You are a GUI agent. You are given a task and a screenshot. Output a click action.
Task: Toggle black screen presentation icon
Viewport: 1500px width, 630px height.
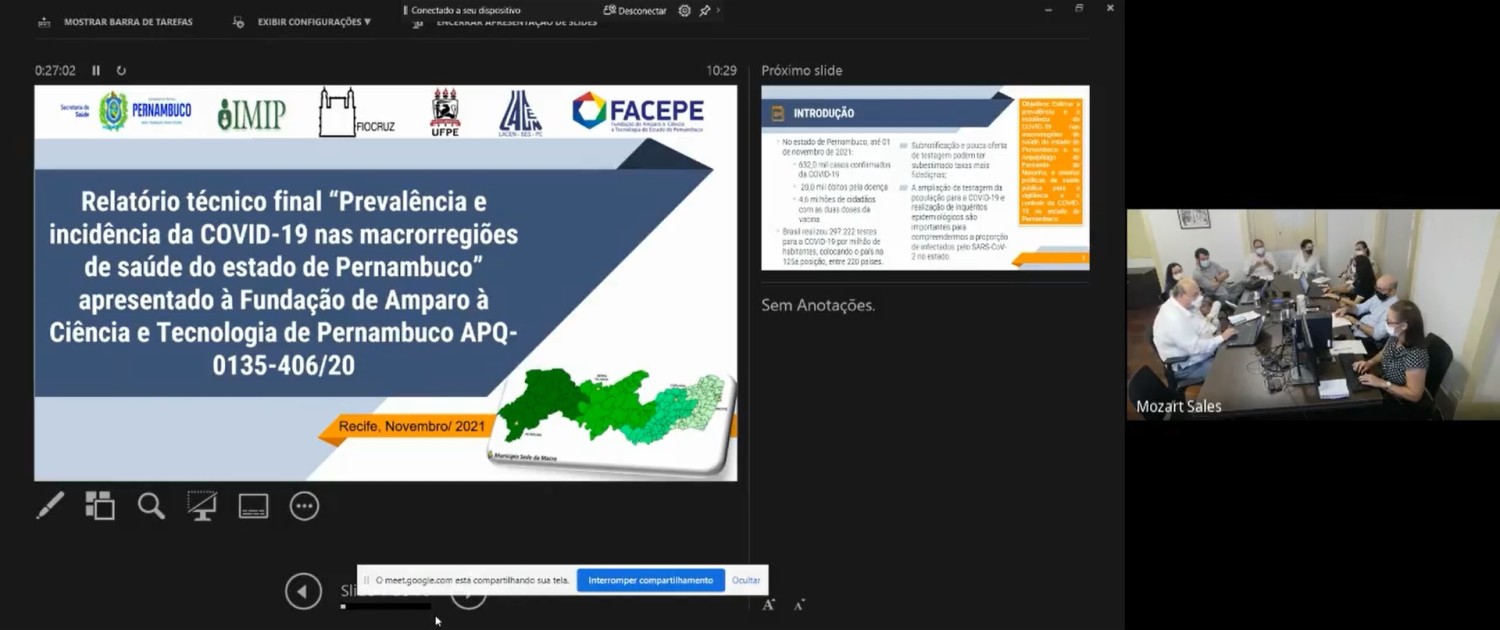202,506
